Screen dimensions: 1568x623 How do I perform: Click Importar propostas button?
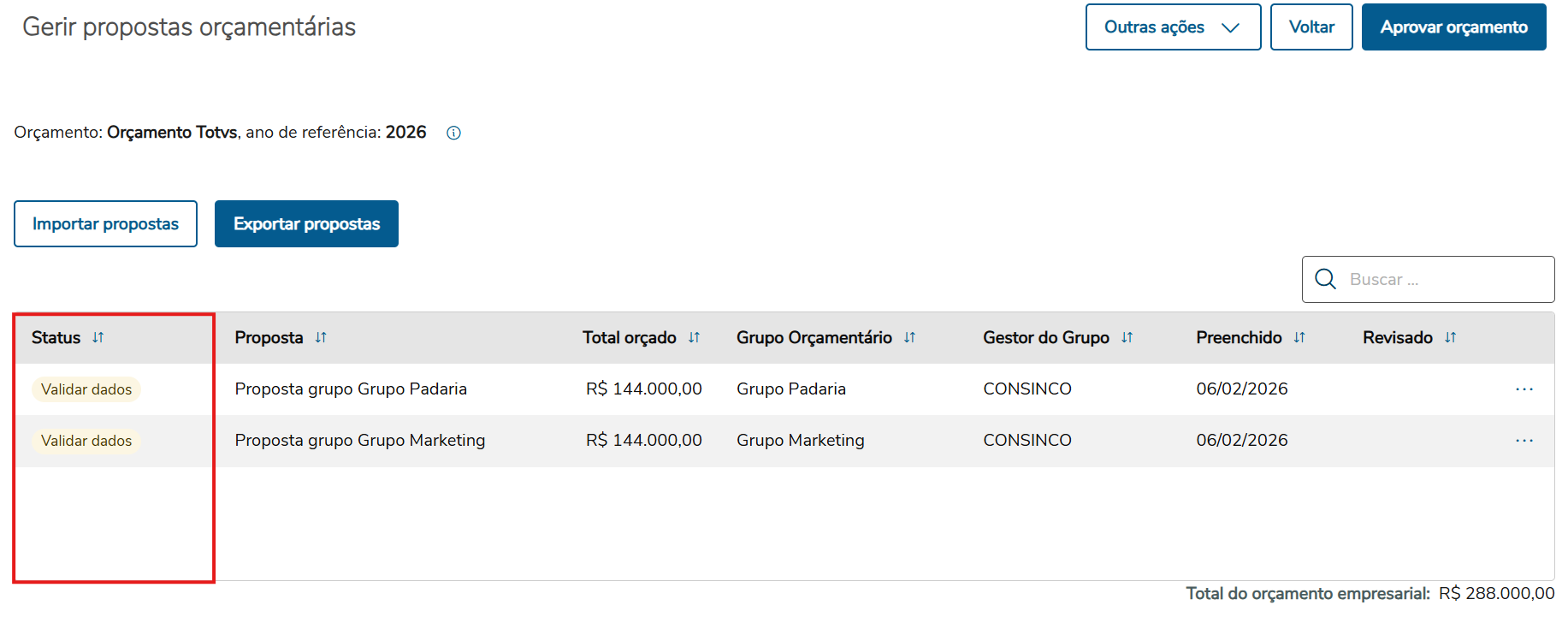(105, 224)
